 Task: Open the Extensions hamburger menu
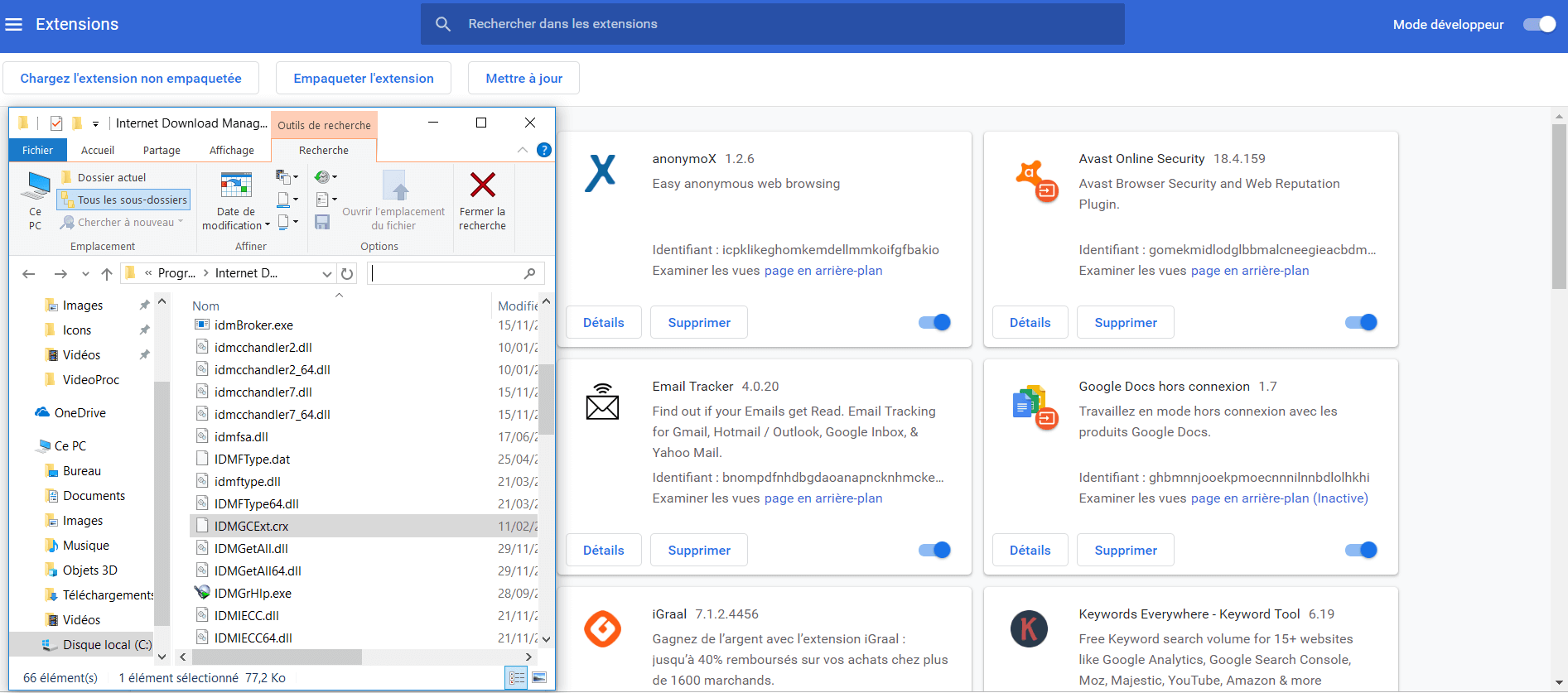point(14,25)
